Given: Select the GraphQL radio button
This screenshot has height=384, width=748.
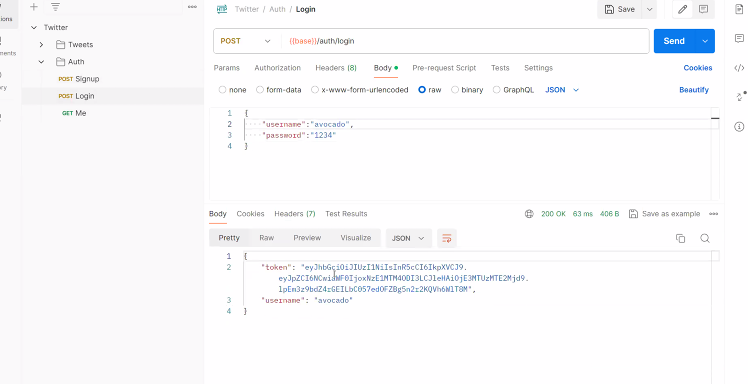Looking at the screenshot, I should point(497,90).
